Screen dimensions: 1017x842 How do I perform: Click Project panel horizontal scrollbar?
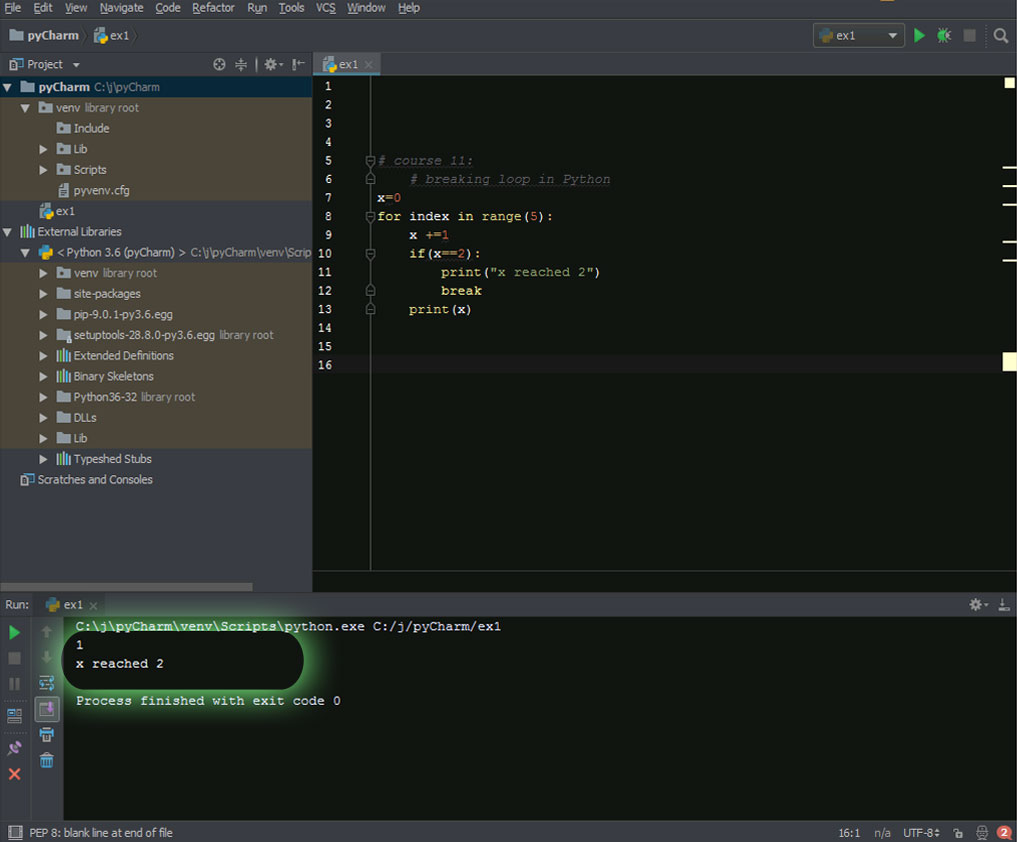(126, 586)
